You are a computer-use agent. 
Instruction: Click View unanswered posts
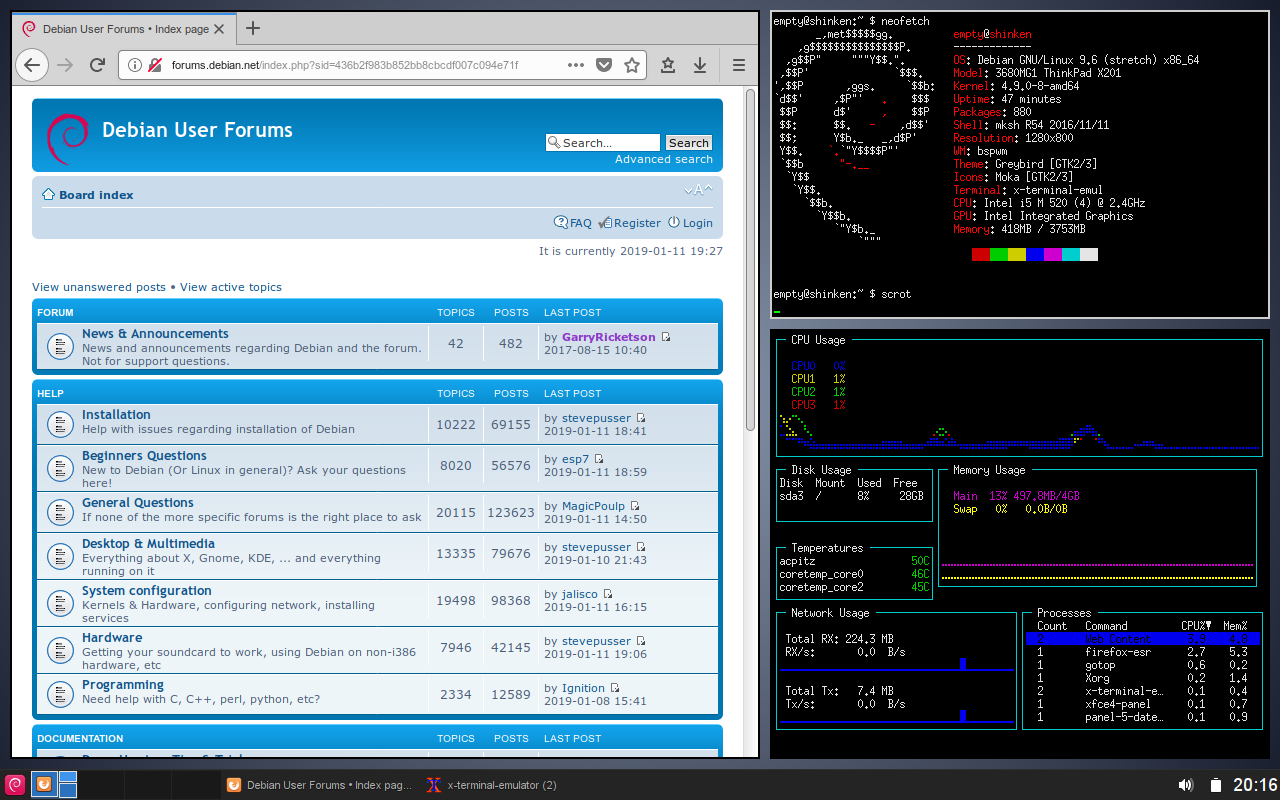99,287
